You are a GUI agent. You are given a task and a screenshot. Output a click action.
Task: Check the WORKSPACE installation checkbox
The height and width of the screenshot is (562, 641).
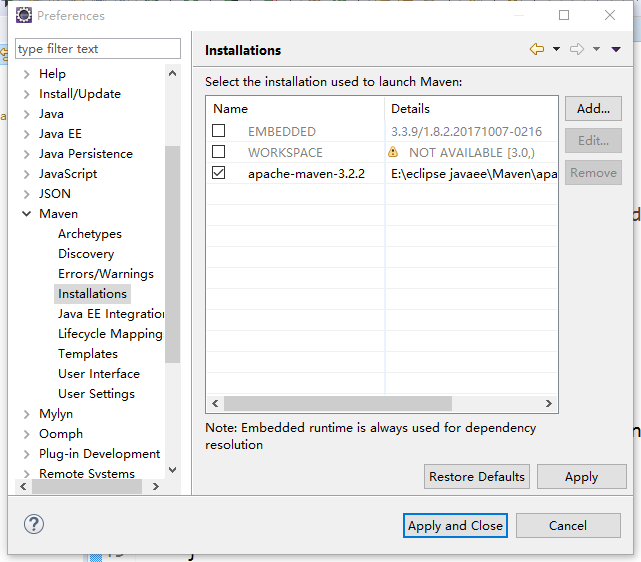tap(219, 152)
